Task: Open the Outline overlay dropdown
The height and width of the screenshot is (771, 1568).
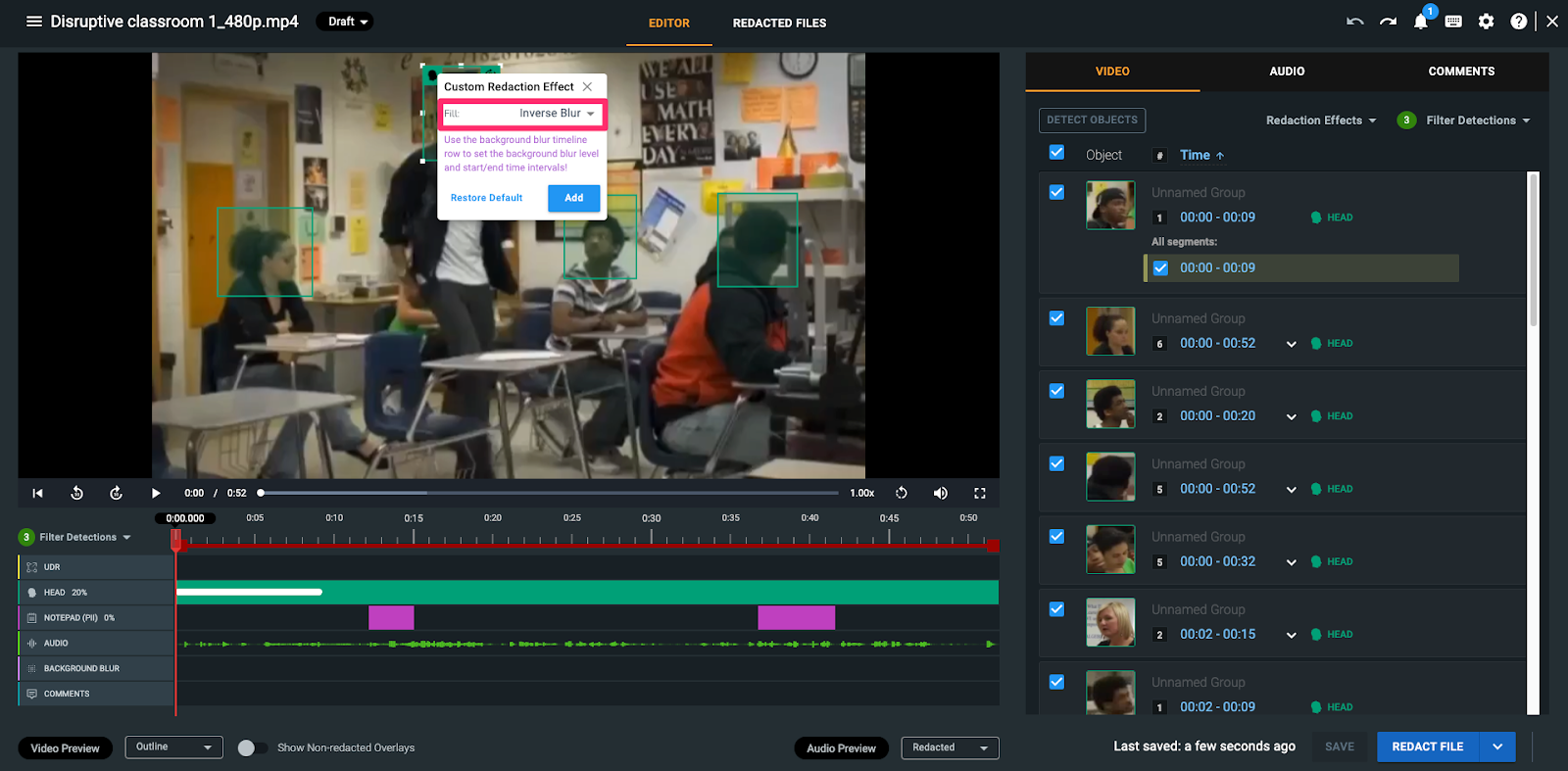Action: pos(173,747)
